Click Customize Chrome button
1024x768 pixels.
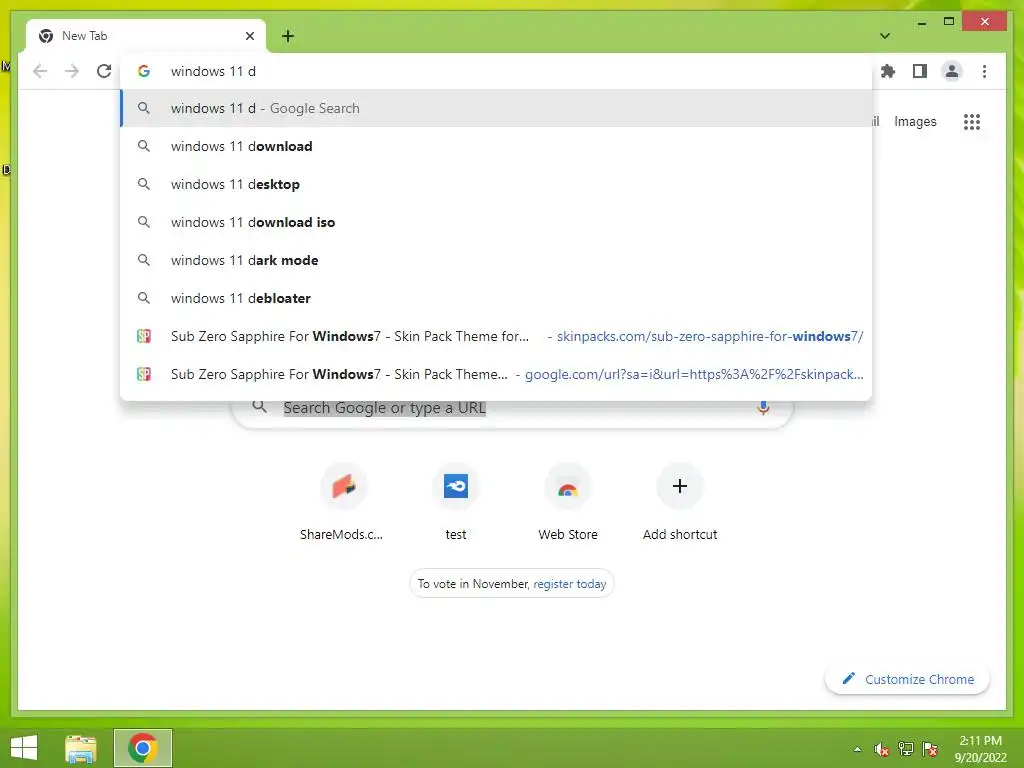[907, 679]
